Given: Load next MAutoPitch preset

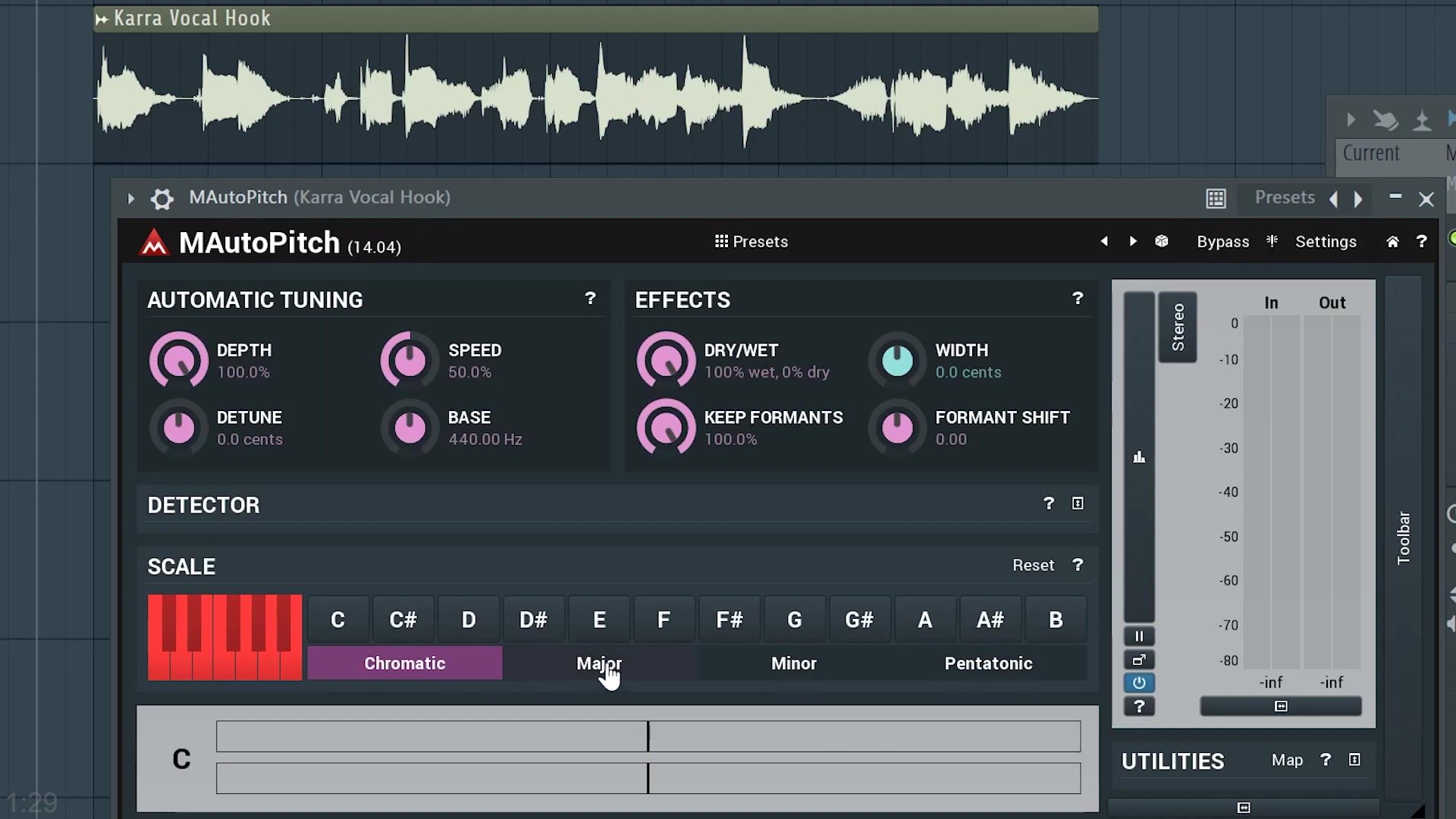Looking at the screenshot, I should point(1133,241).
